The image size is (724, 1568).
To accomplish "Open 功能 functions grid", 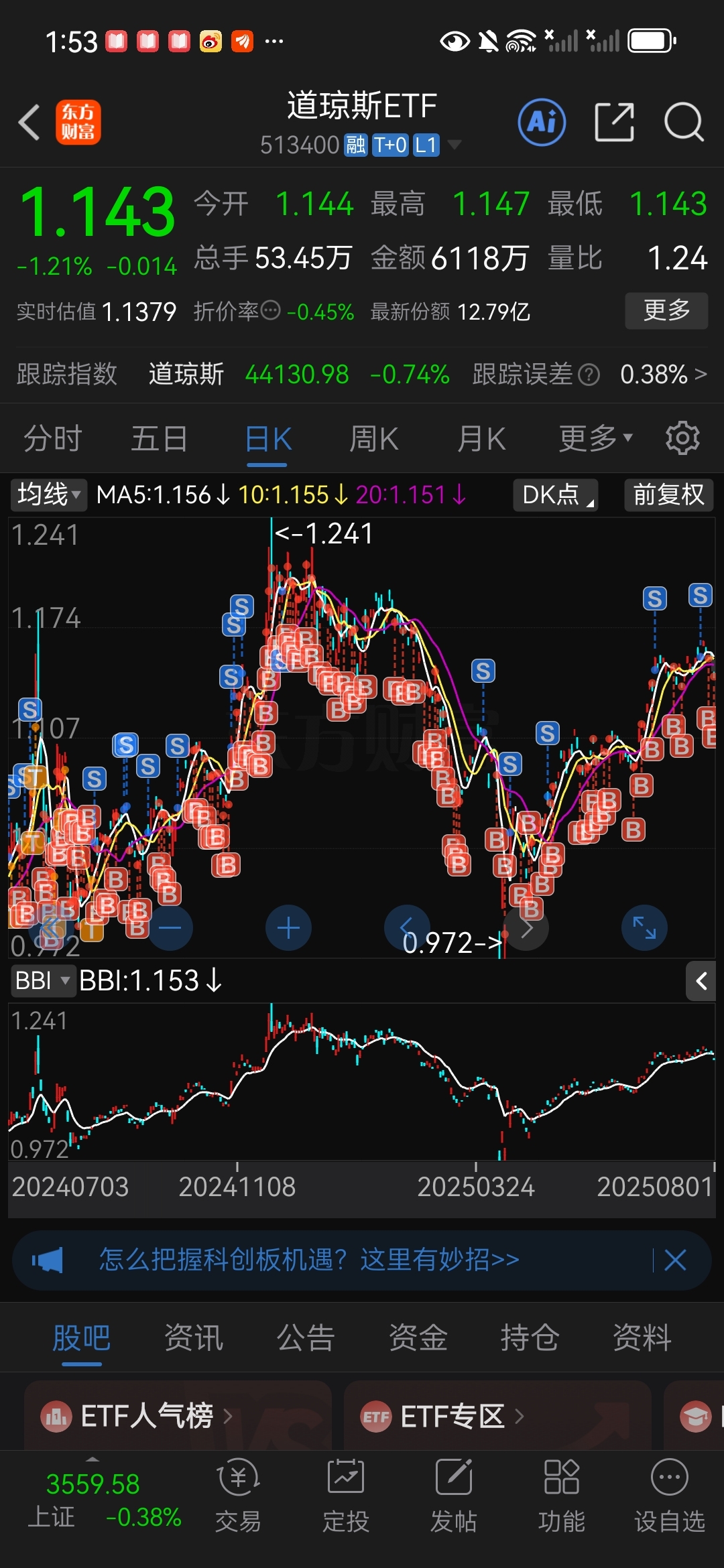I will coord(562,1496).
